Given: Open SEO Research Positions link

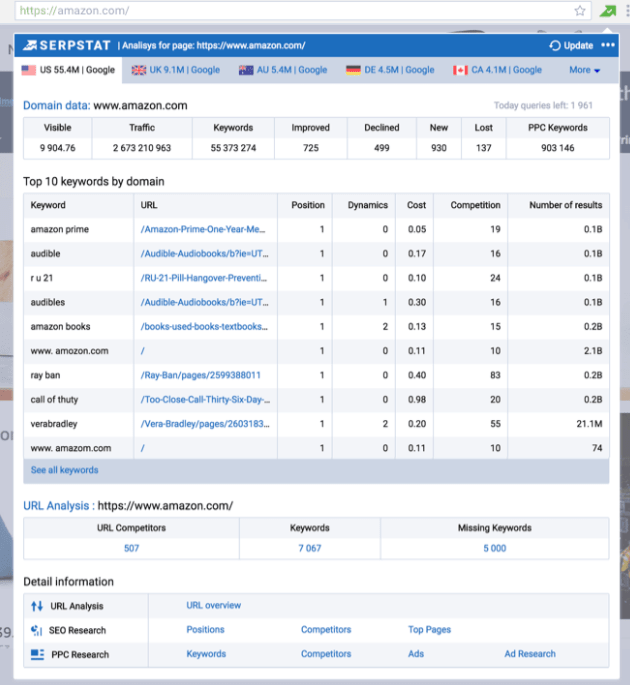Looking at the screenshot, I should [205, 630].
